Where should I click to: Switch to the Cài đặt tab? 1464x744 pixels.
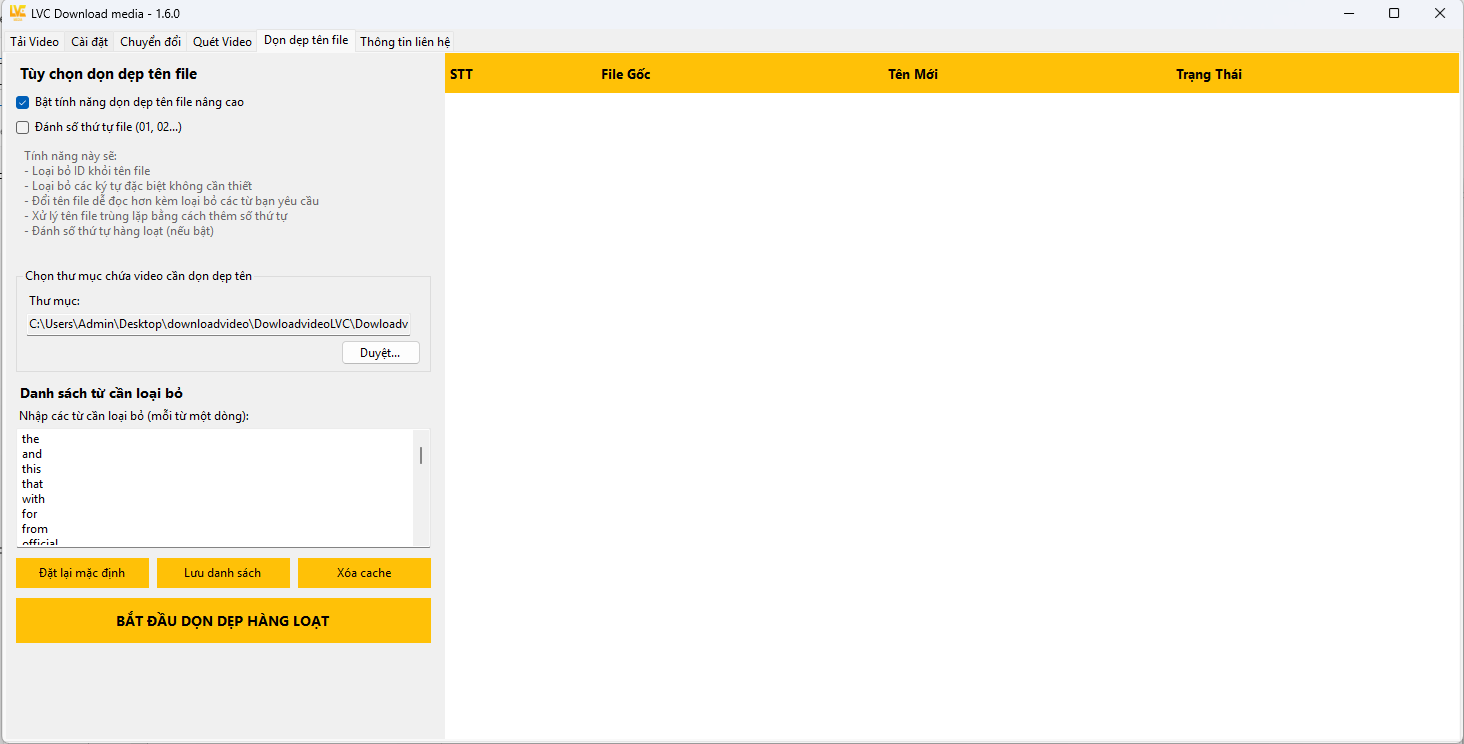(89, 42)
